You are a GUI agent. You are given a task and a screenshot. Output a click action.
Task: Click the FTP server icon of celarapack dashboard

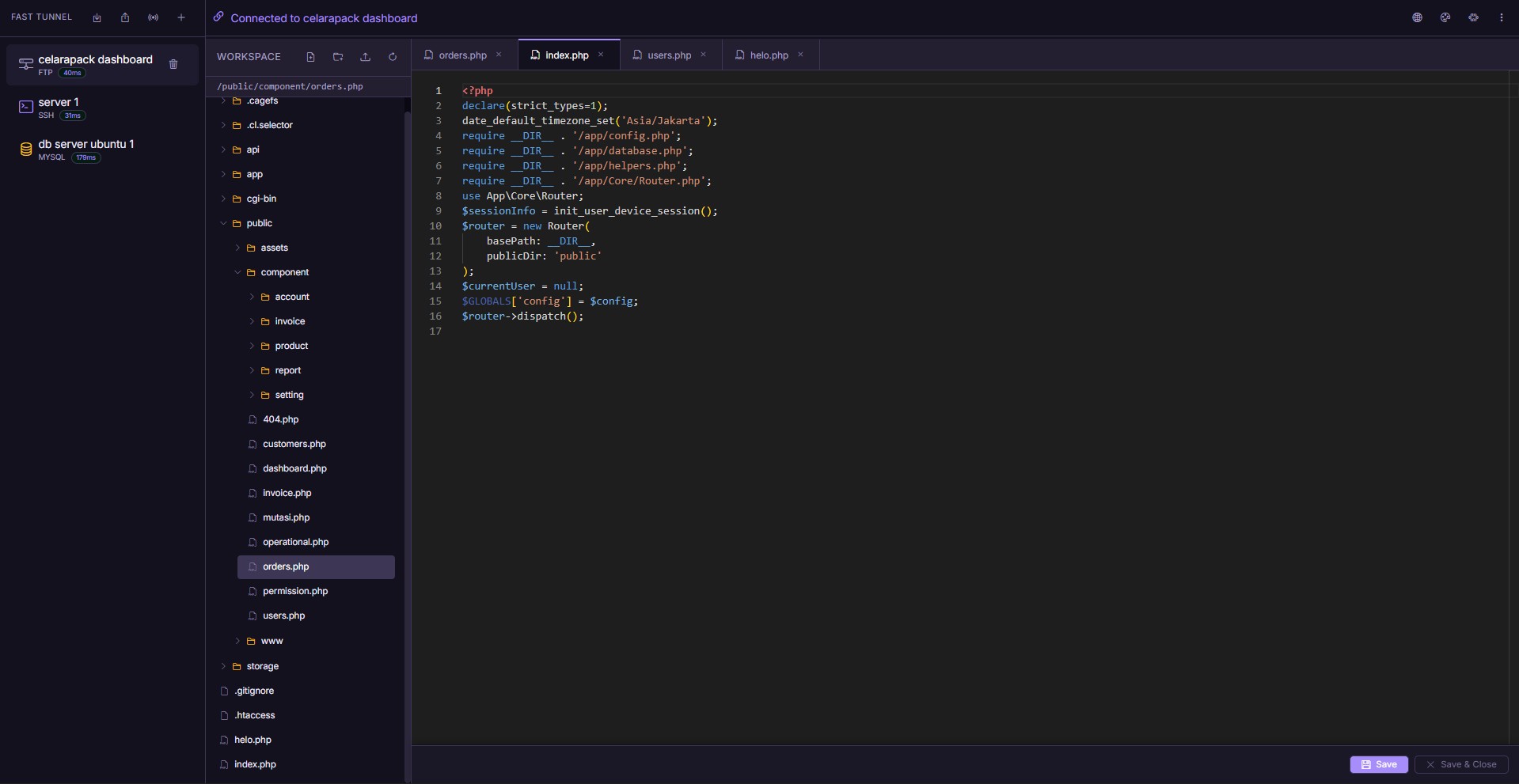click(25, 64)
